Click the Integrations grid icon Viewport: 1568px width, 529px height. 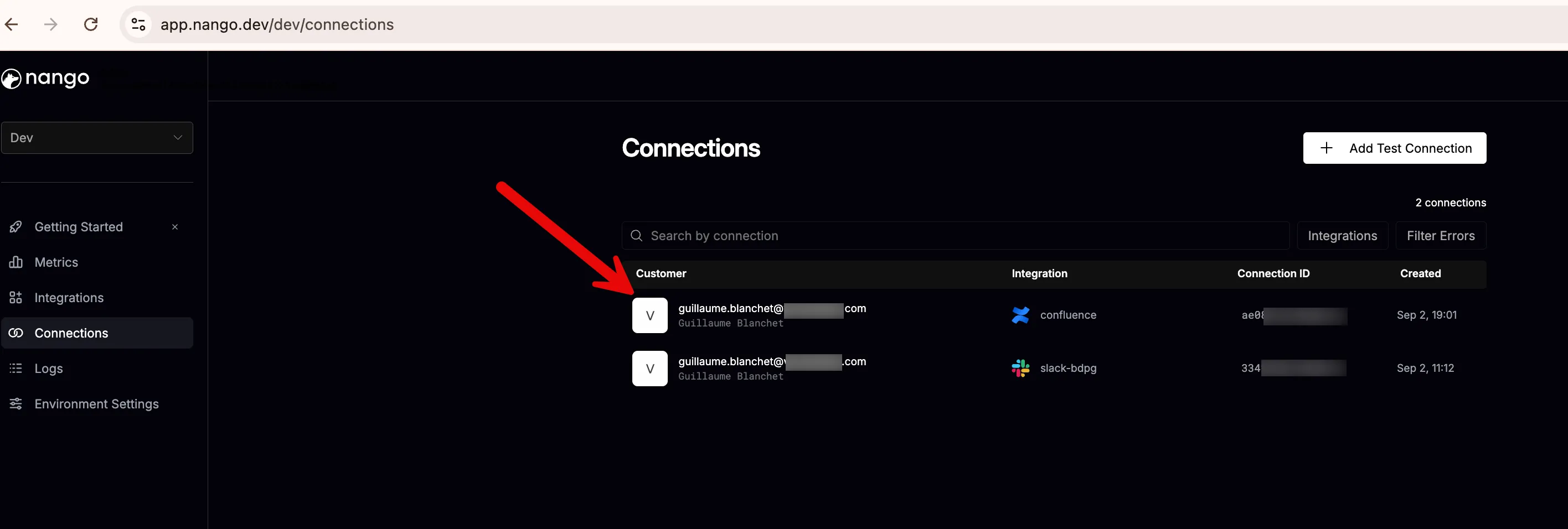coord(16,297)
